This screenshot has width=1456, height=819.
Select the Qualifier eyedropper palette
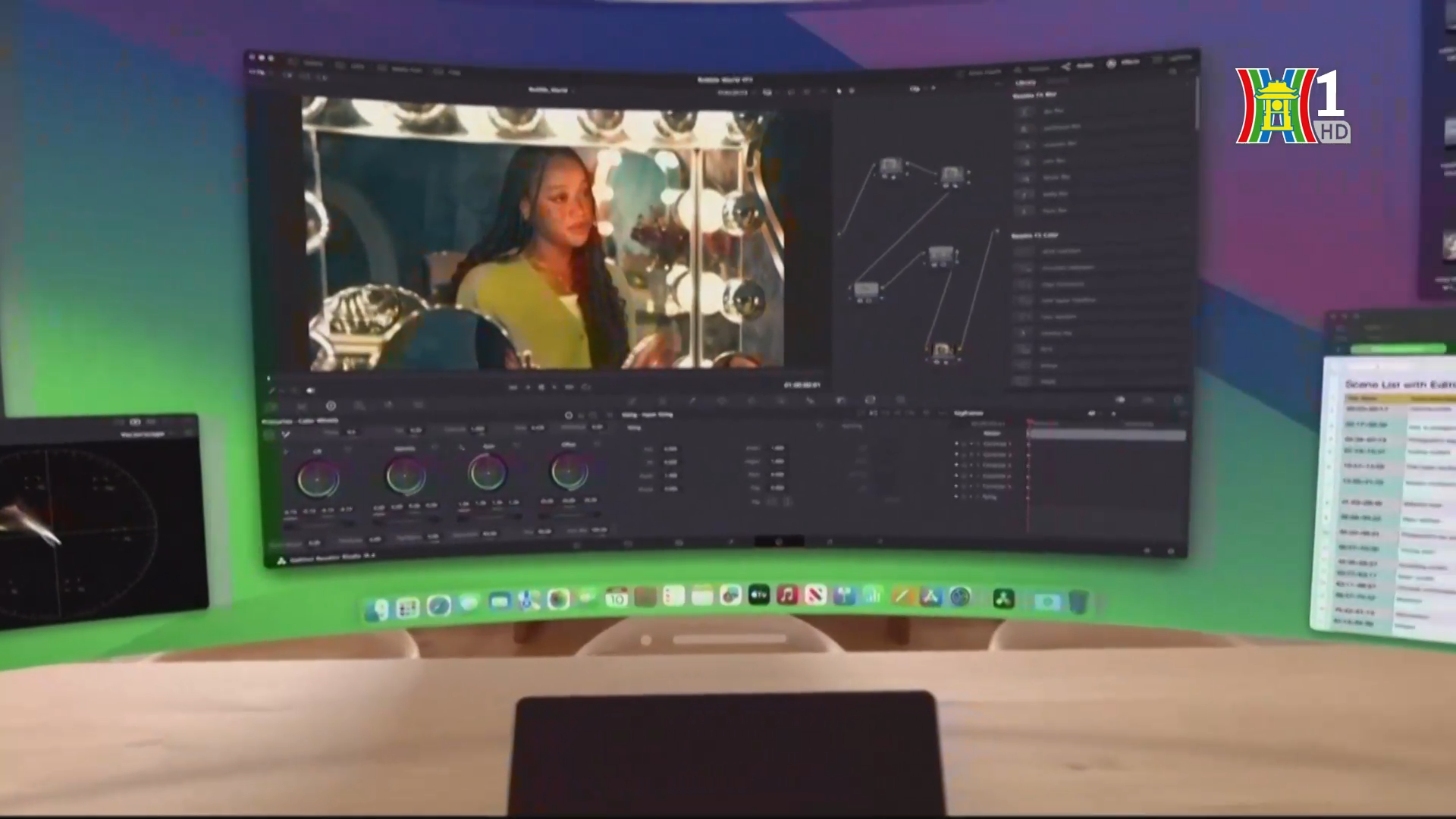pos(692,400)
